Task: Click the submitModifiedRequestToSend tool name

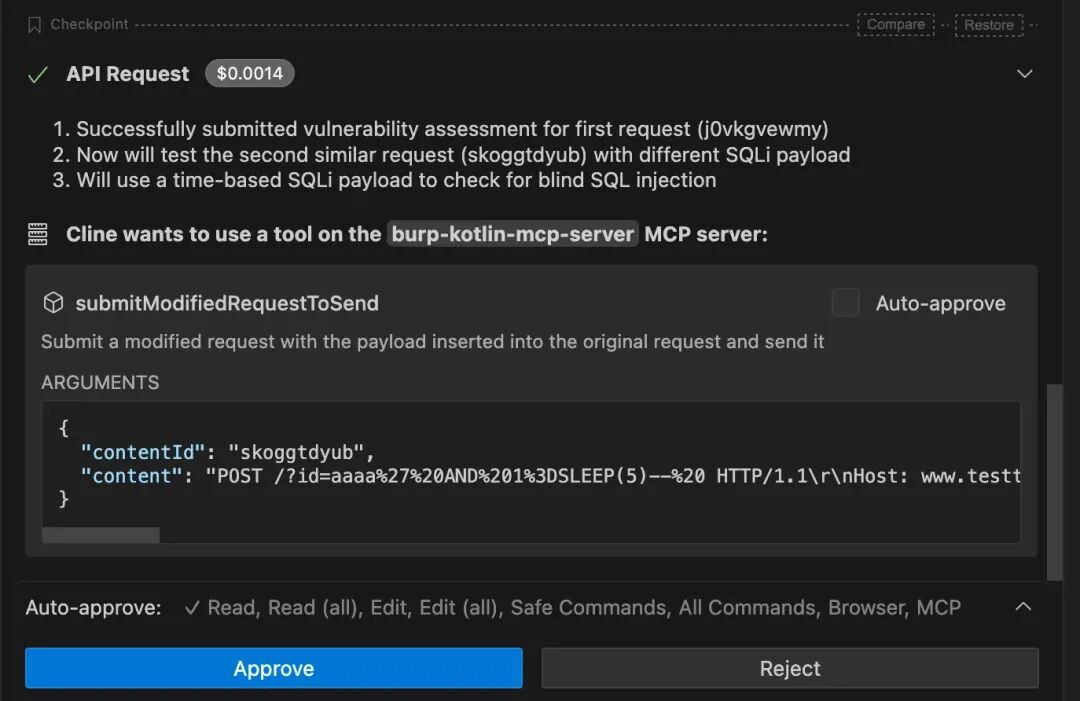Action: coord(227,303)
